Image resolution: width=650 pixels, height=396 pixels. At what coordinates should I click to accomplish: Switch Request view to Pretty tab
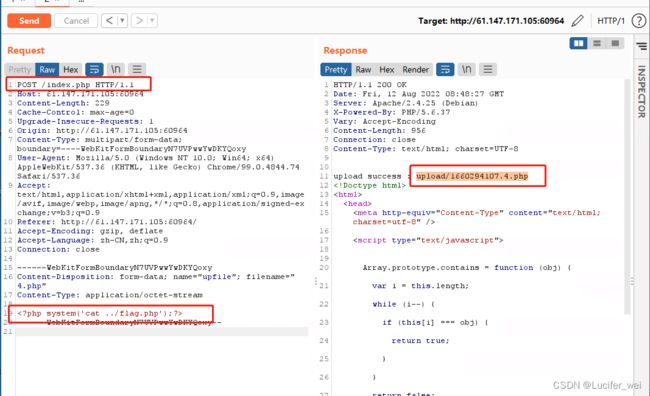[19, 70]
